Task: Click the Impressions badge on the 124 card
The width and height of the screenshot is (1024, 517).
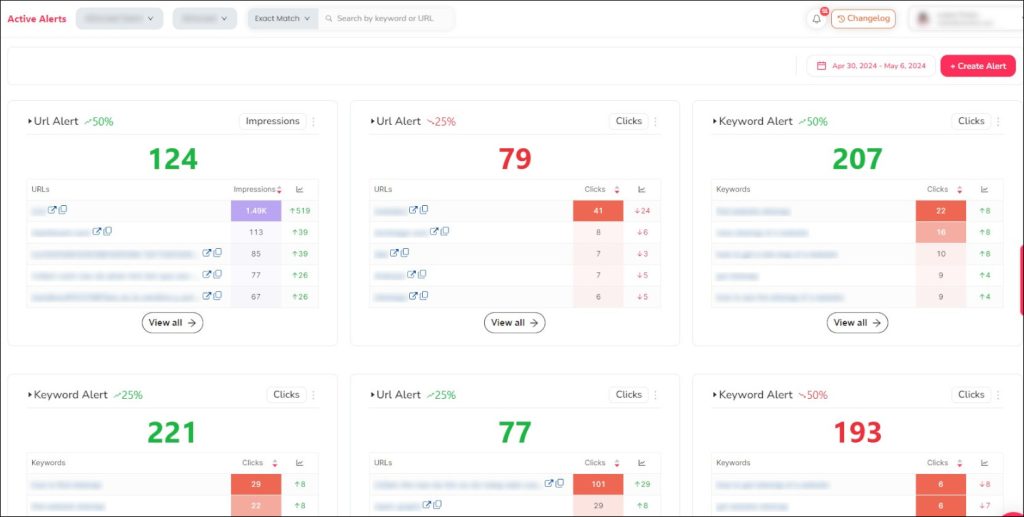Action: [272, 121]
